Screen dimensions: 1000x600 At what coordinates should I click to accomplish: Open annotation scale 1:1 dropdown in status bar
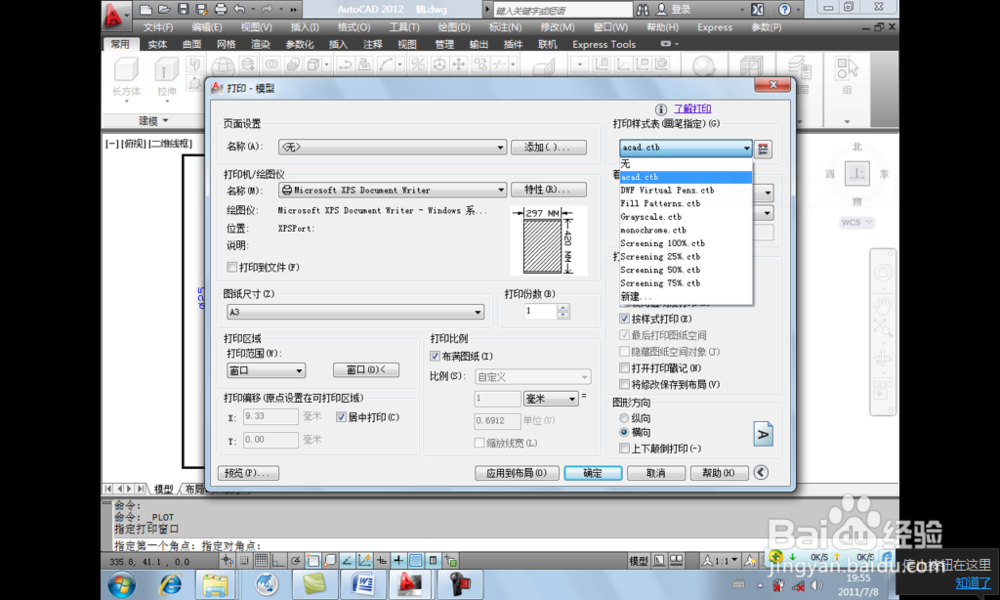click(720, 561)
